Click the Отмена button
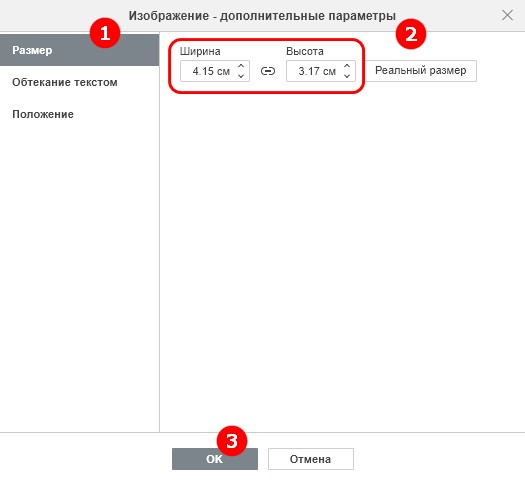Screen dimensions: 525x480 [x=310, y=459]
